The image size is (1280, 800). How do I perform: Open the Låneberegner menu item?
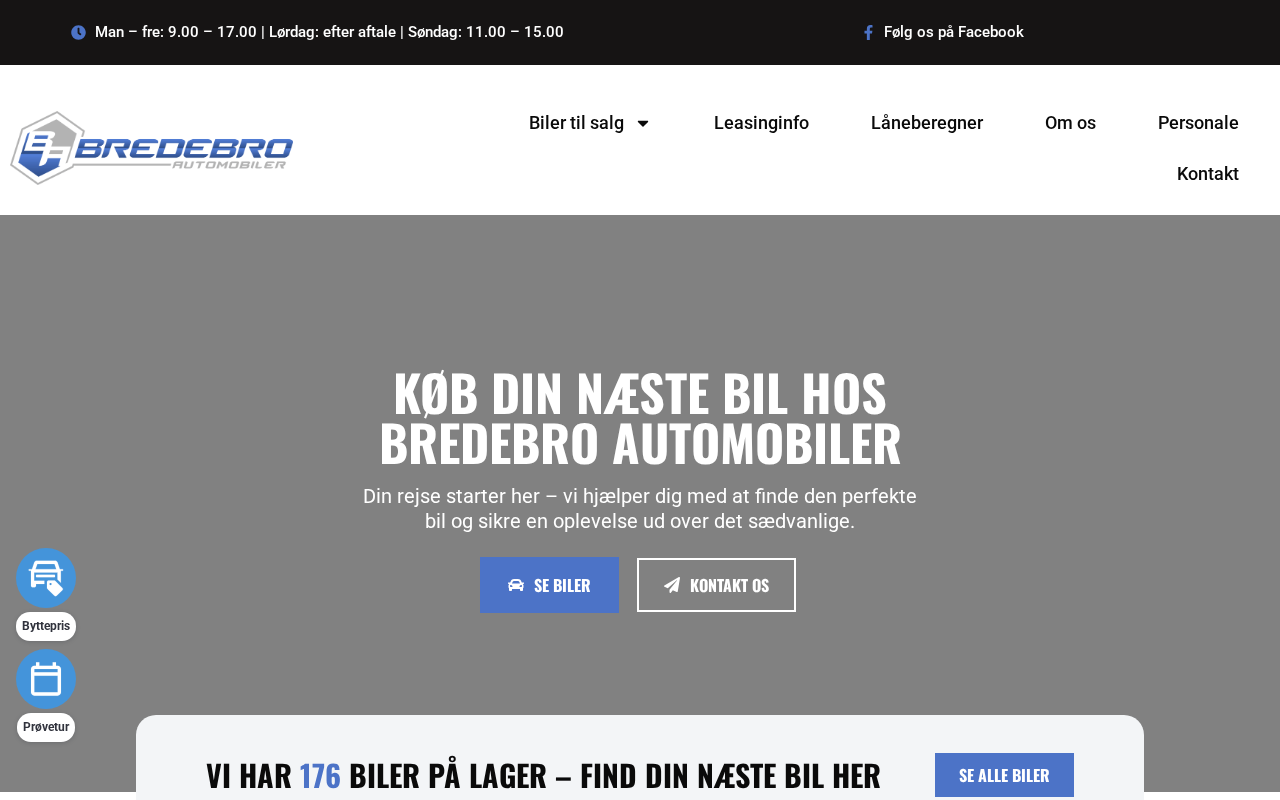[x=927, y=123]
